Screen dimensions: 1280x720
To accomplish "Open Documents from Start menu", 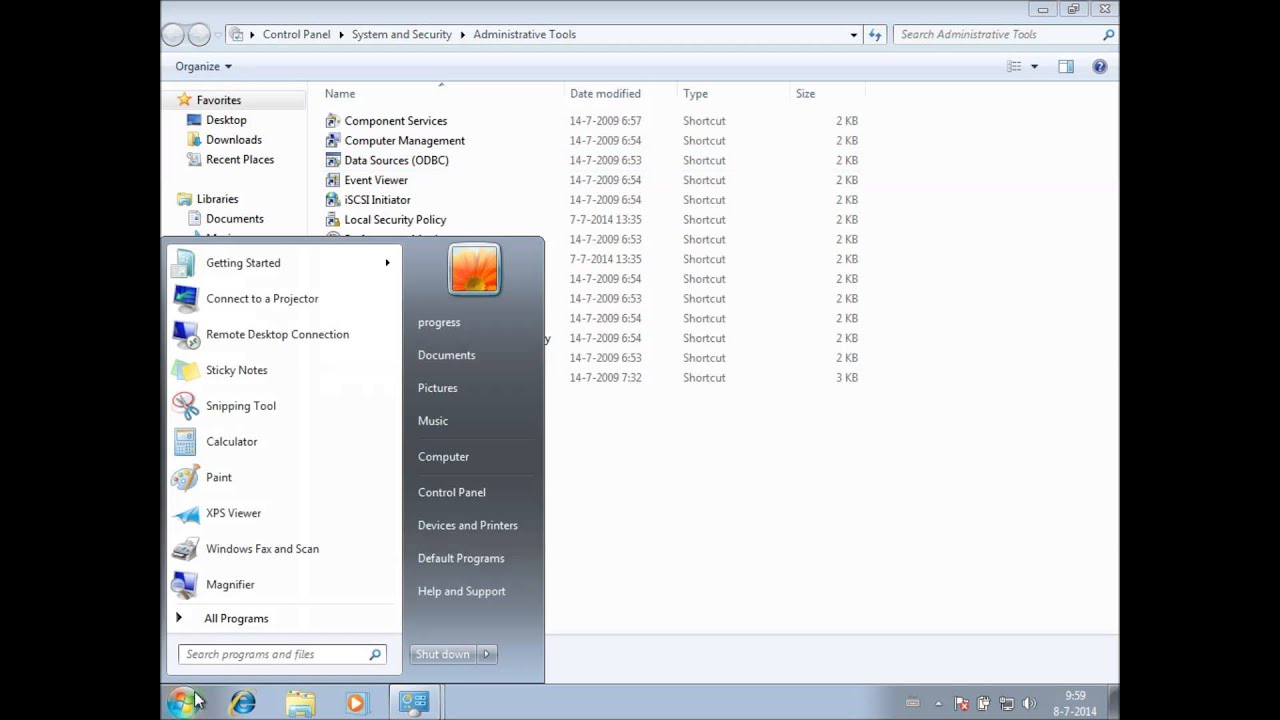I will pos(446,356).
